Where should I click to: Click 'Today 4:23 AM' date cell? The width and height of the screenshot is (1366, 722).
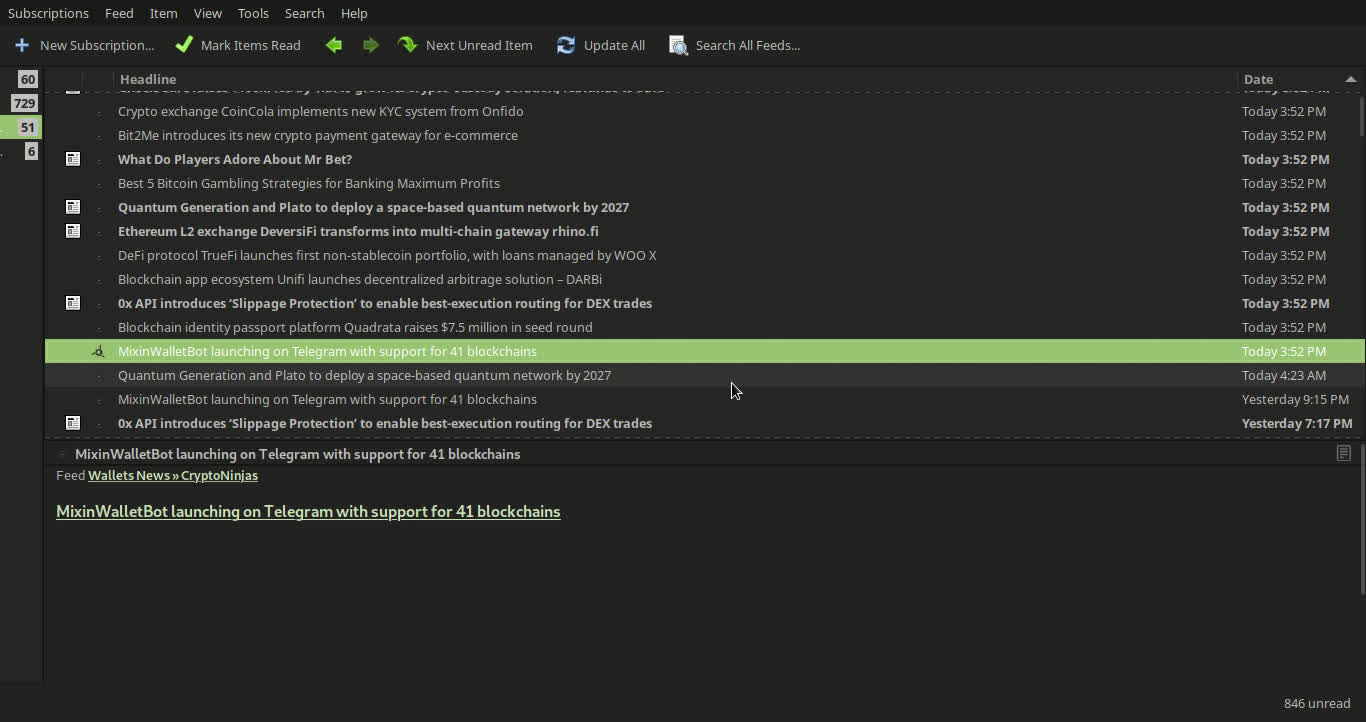(x=1284, y=375)
